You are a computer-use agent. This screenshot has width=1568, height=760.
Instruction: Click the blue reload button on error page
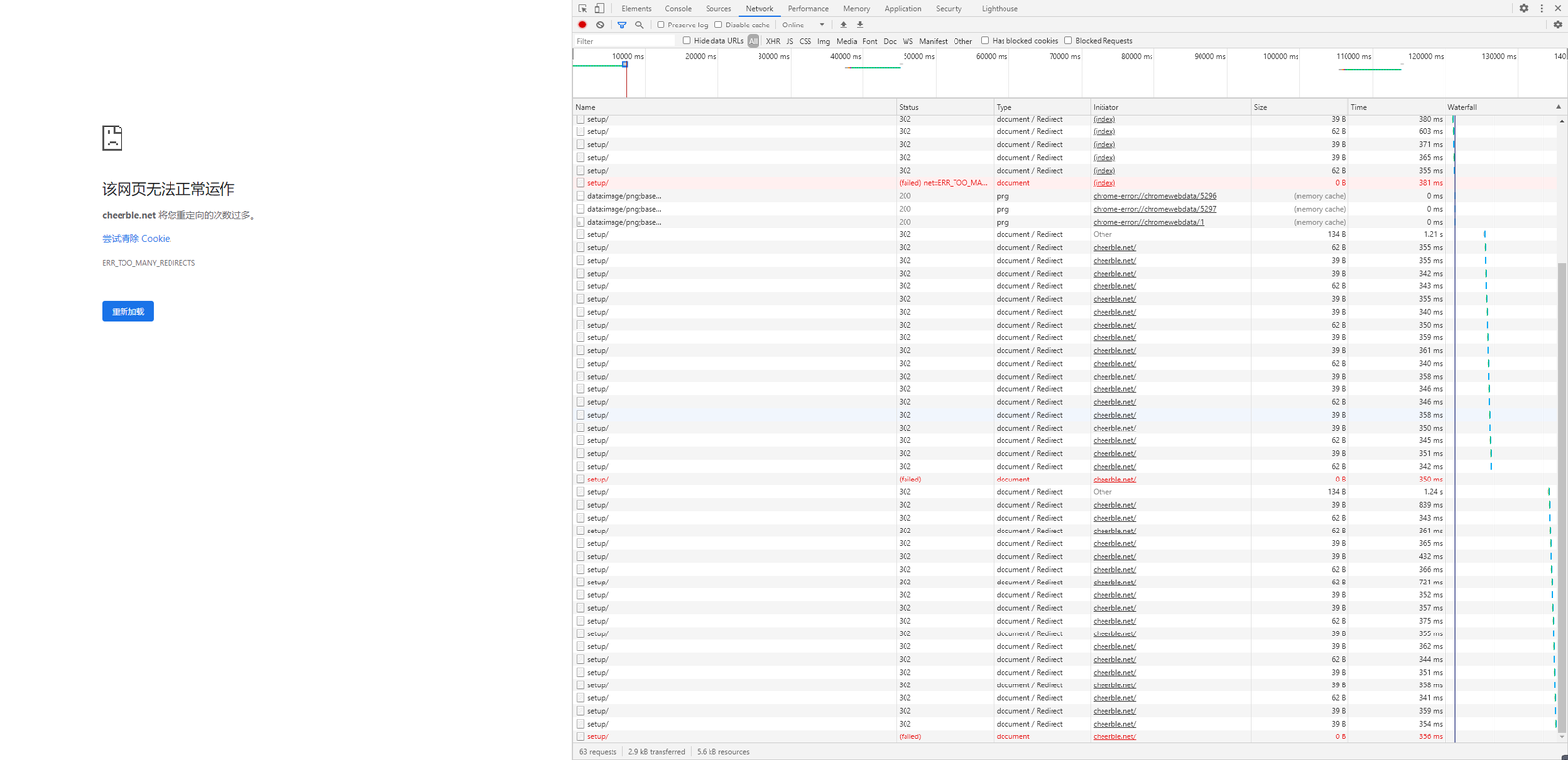(127, 311)
